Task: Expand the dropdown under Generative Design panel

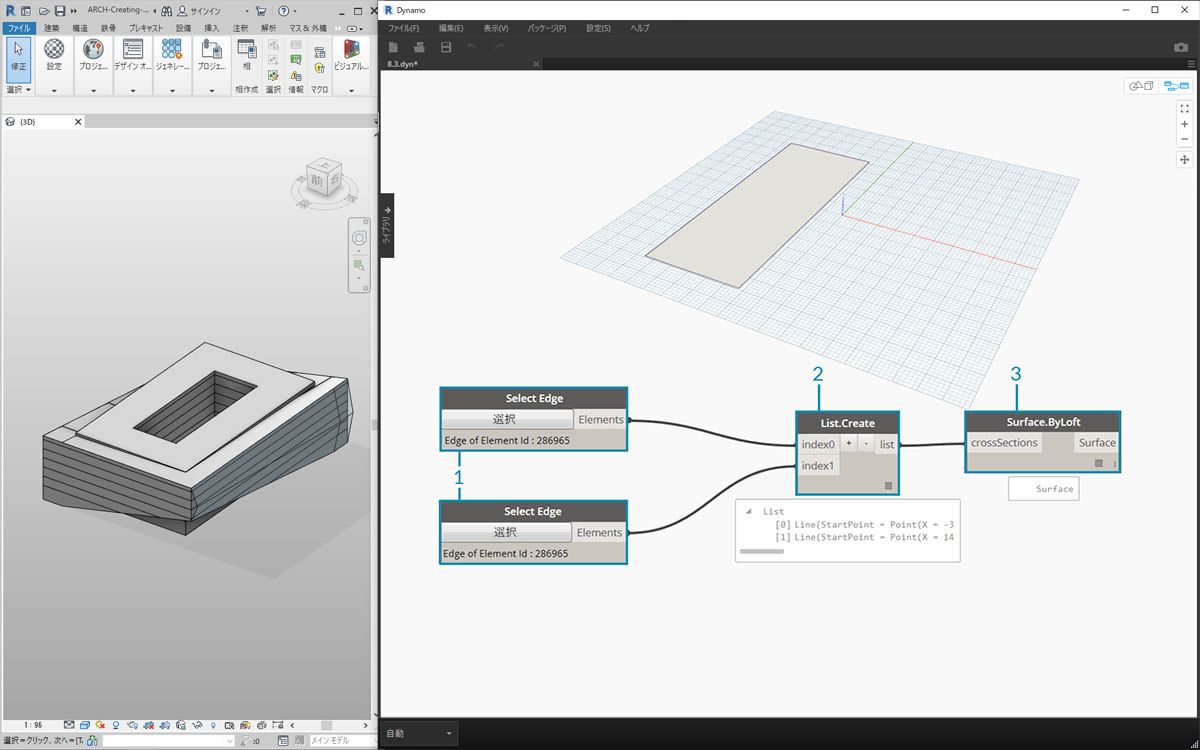Action: (172, 90)
